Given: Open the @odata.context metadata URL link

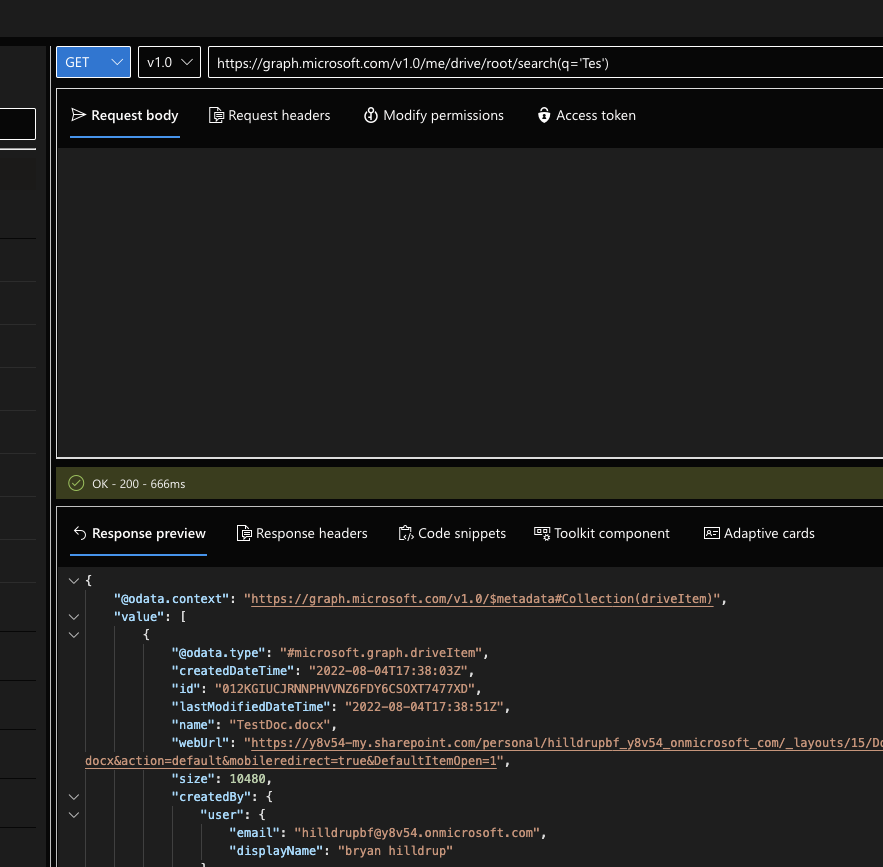Looking at the screenshot, I should click(484, 599).
